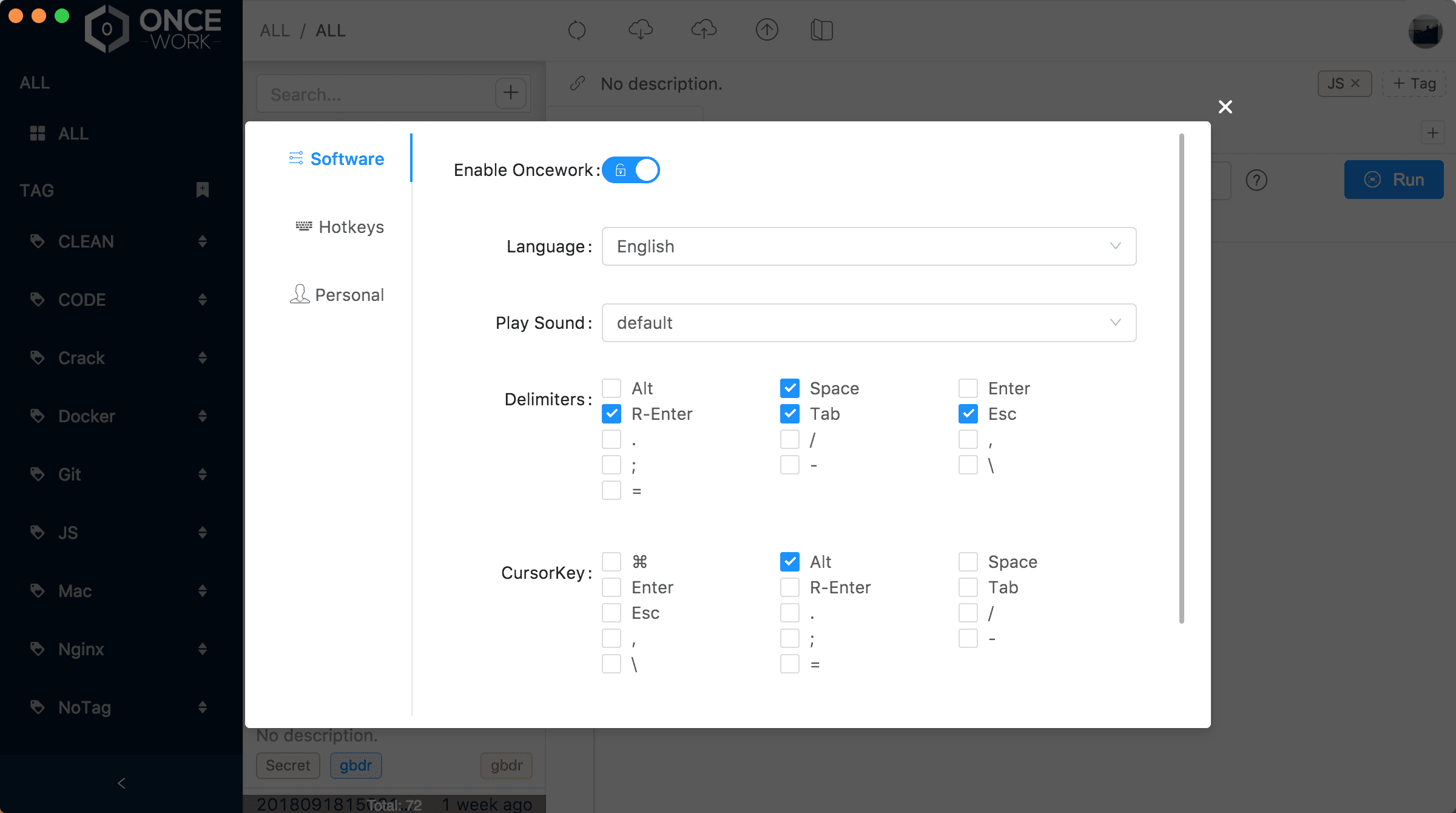Click the split panel layout icon
1456x813 pixels.
(x=821, y=30)
